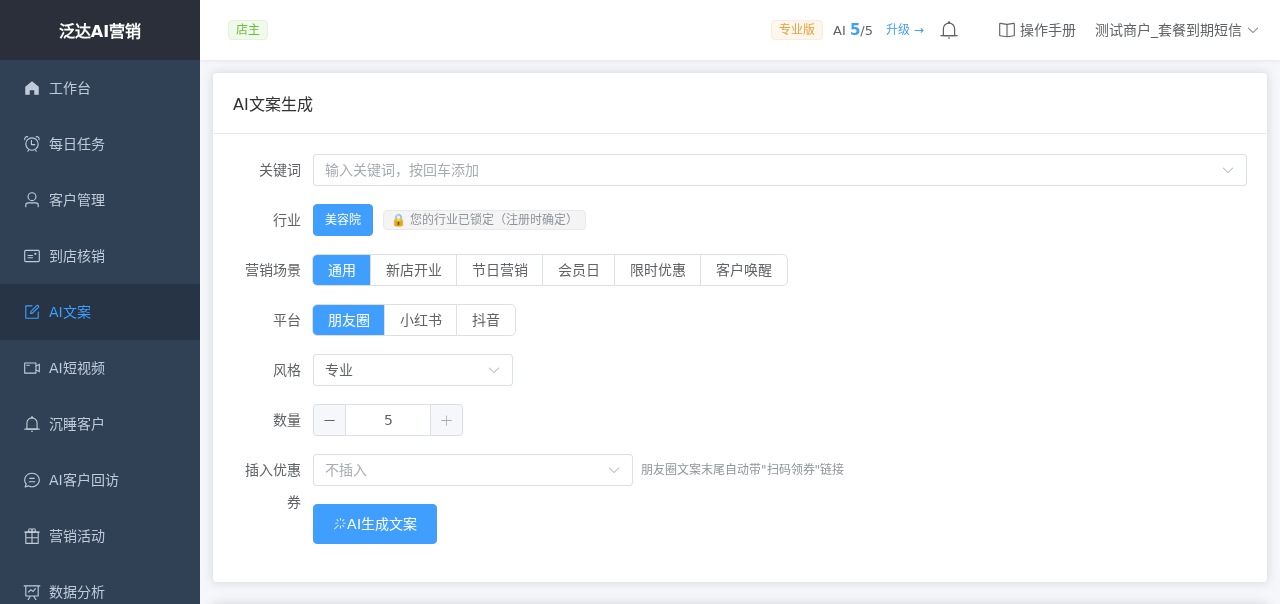Click the AI文案生成 panel heading
The height and width of the screenshot is (604, 1280).
click(273, 104)
